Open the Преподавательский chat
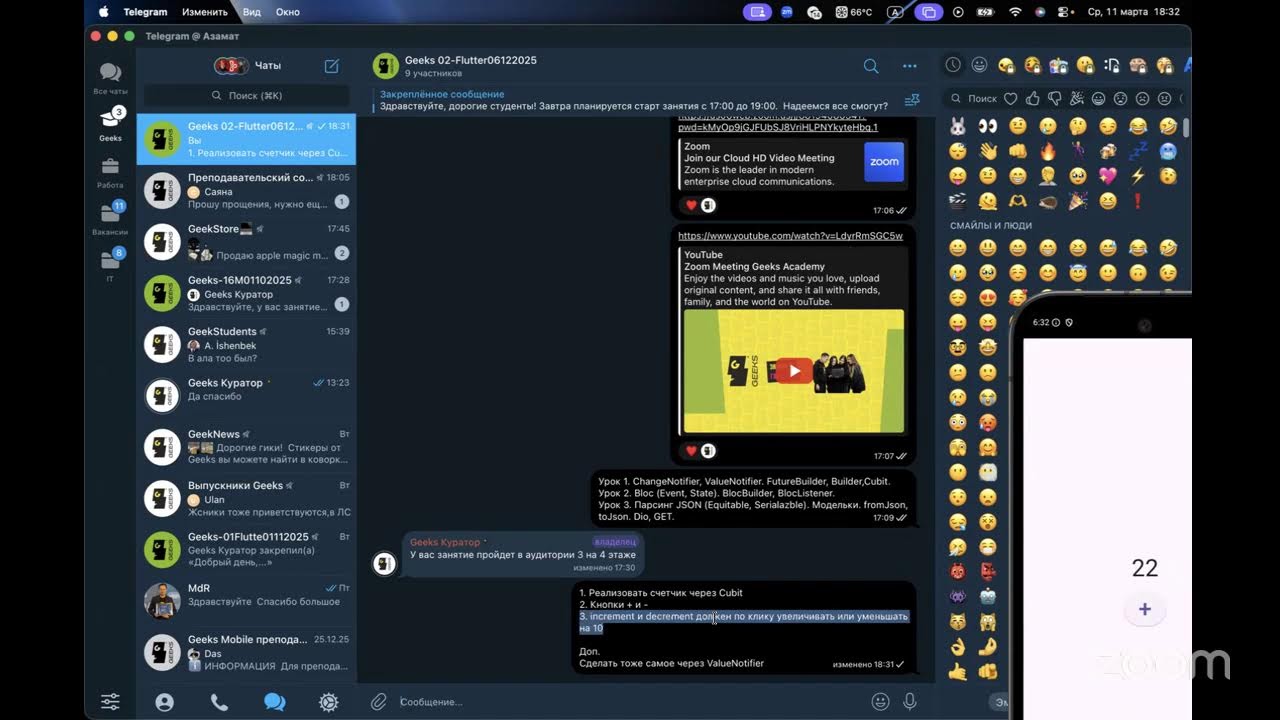 click(246, 190)
